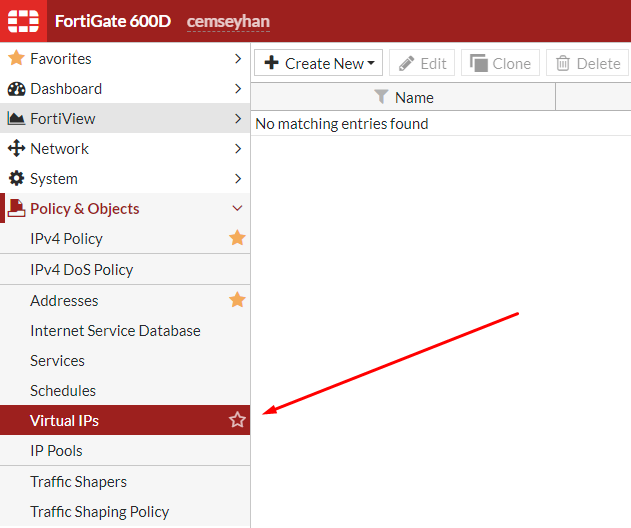Expand the FortiView menu chevron
The height and width of the screenshot is (528, 631).
coord(238,118)
